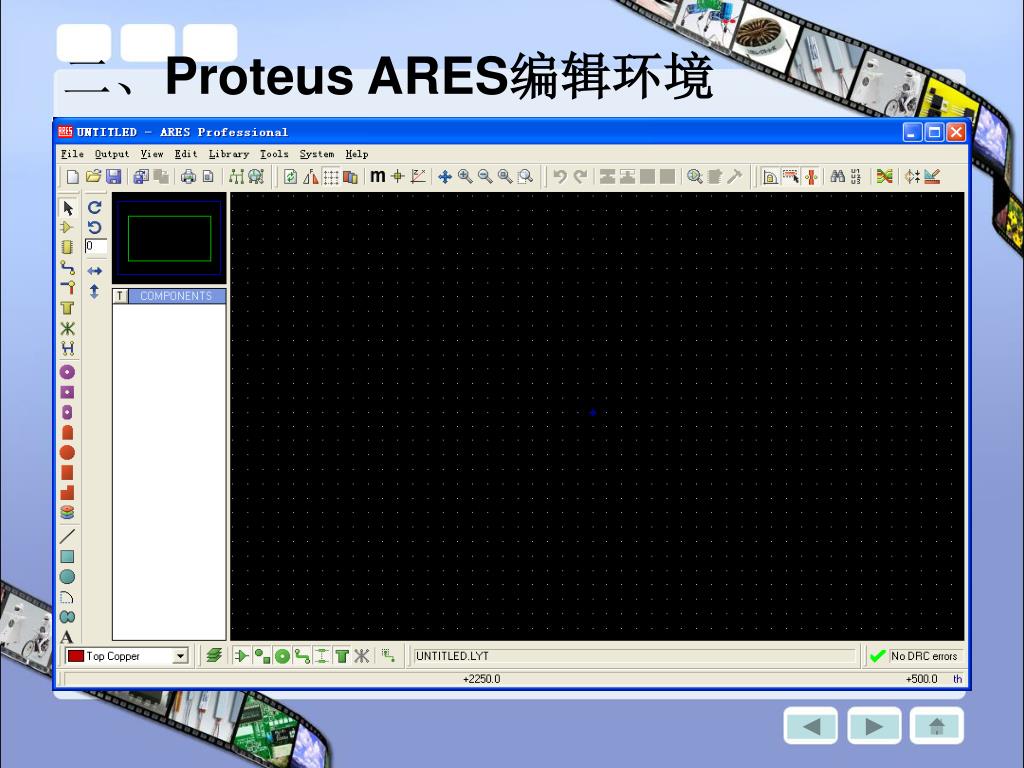1024x768 pixels.
Task: Open the System menu
Action: (x=317, y=154)
